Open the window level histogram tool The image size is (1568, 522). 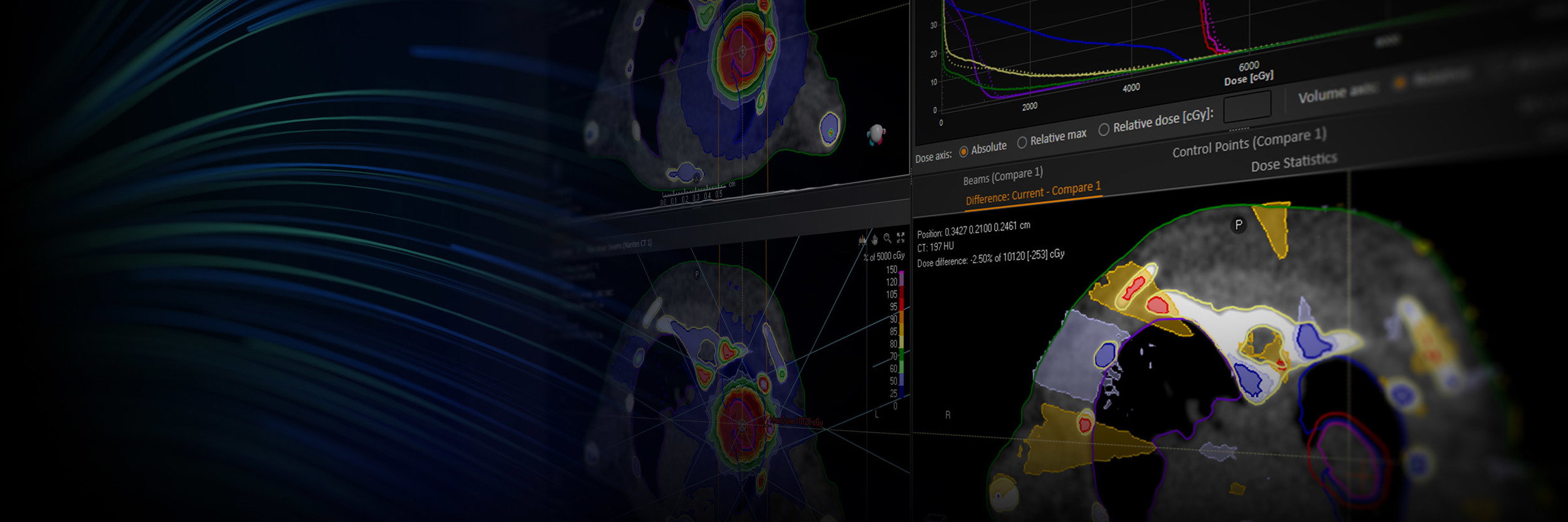[x=862, y=240]
